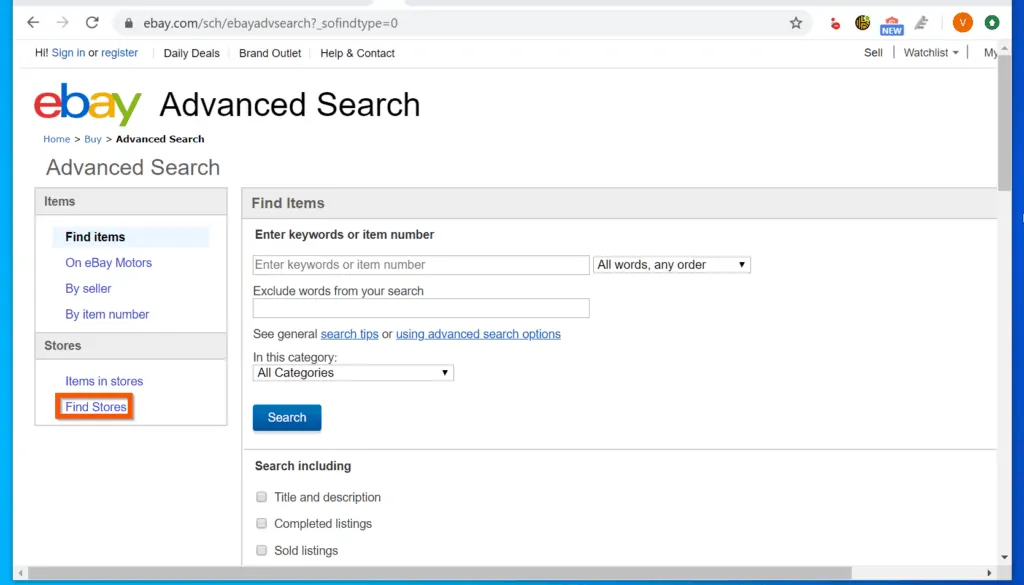Bookmark this page with the star icon
Viewport: 1024px width, 585px height.
click(x=795, y=24)
